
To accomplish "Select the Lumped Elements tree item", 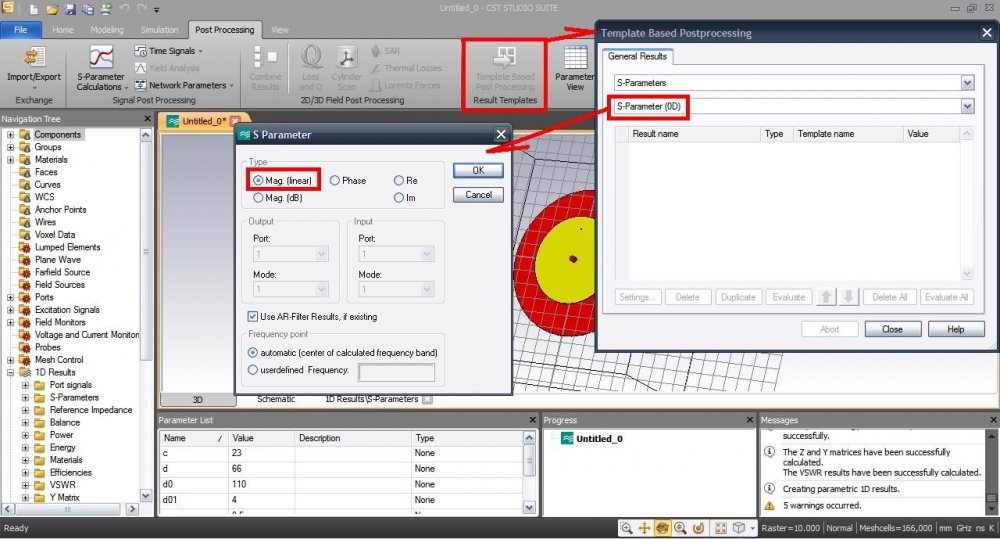I will pyautogui.click(x=67, y=247).
